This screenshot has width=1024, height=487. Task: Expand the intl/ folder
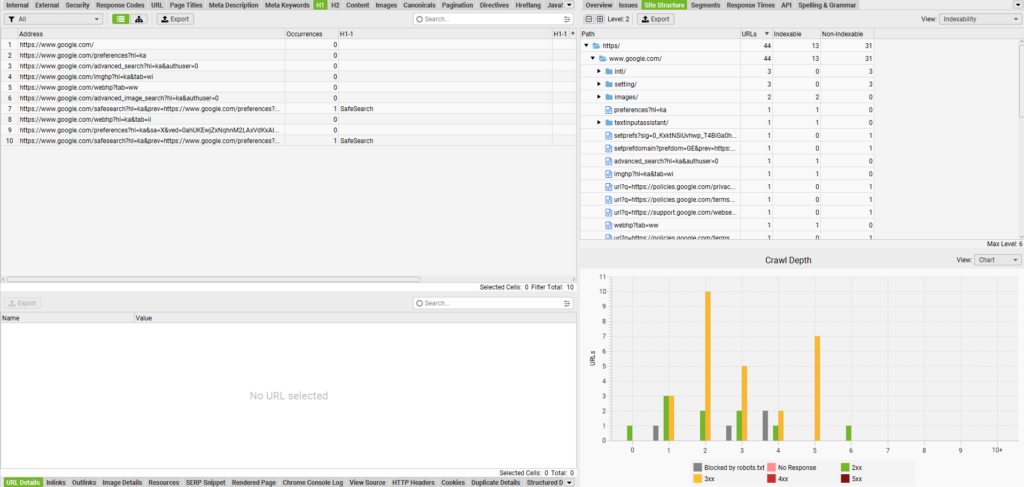click(599, 71)
